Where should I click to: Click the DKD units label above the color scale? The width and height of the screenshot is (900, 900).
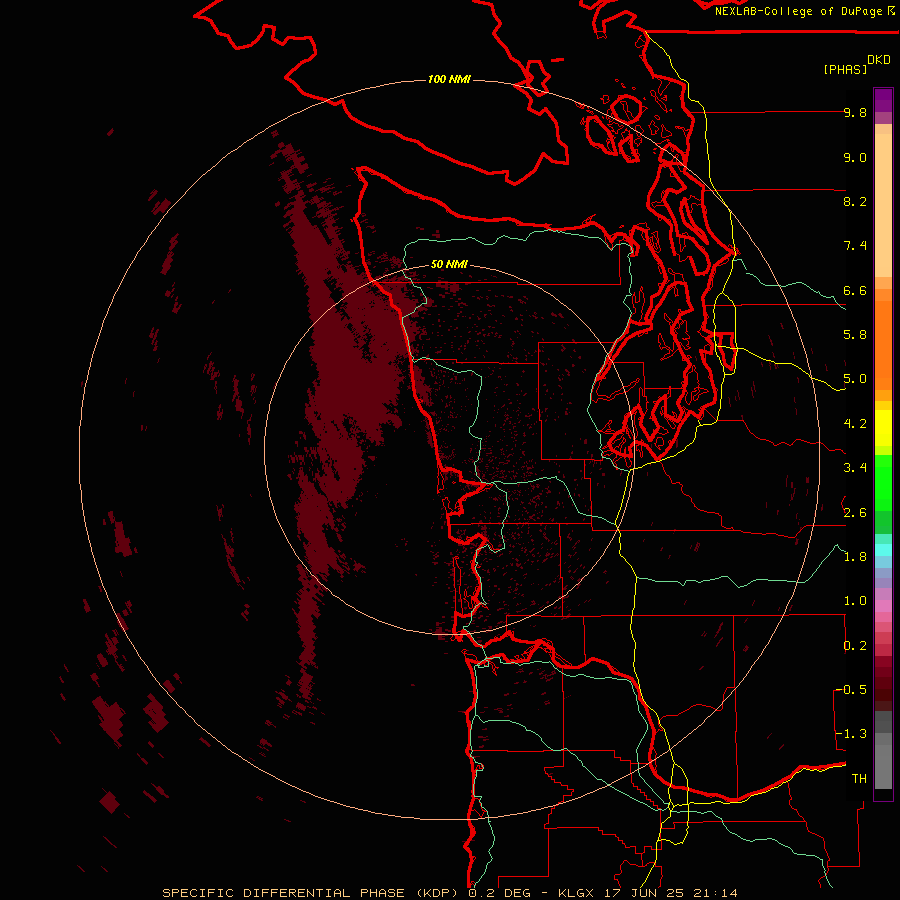pyautogui.click(x=878, y=60)
